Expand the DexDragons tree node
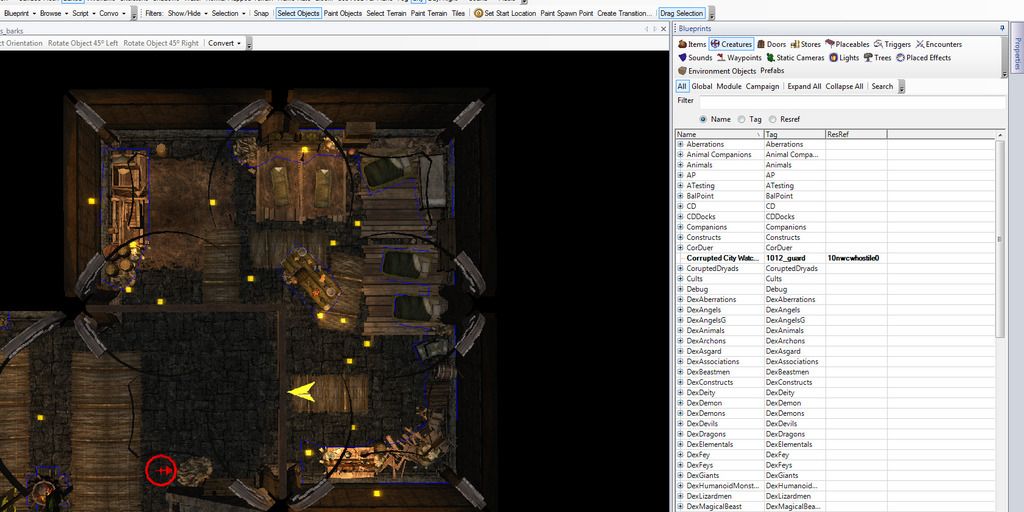Viewport: 1024px width, 512px height. (x=681, y=434)
